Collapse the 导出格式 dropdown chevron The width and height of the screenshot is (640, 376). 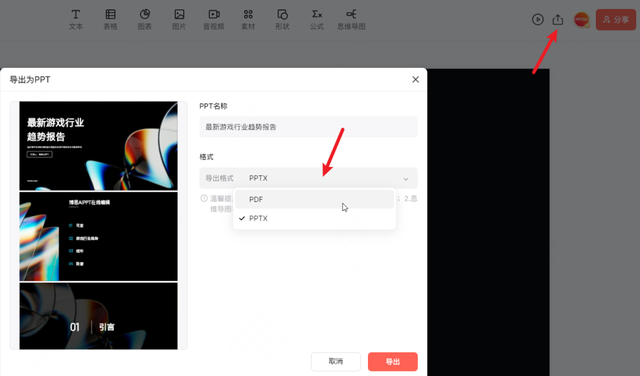point(406,179)
